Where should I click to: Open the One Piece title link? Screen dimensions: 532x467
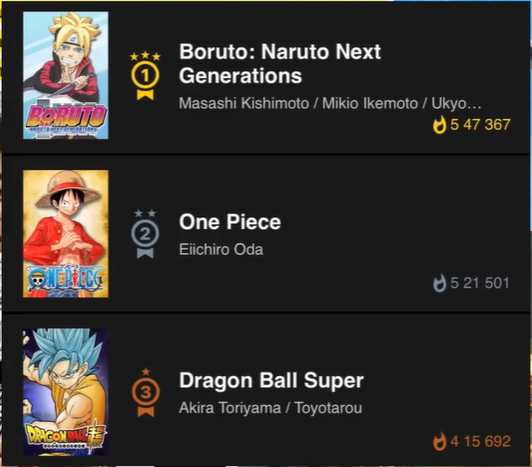(x=230, y=222)
